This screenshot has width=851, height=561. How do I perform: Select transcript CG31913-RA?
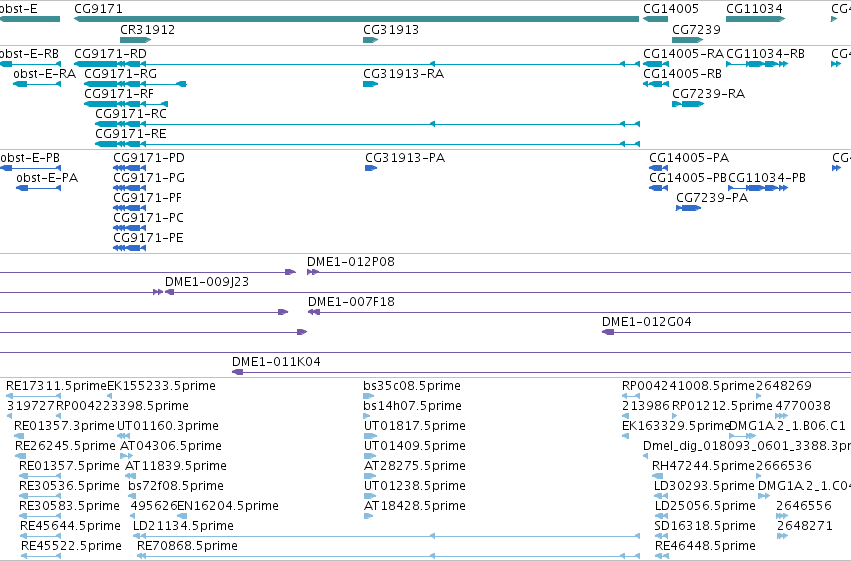click(370, 84)
